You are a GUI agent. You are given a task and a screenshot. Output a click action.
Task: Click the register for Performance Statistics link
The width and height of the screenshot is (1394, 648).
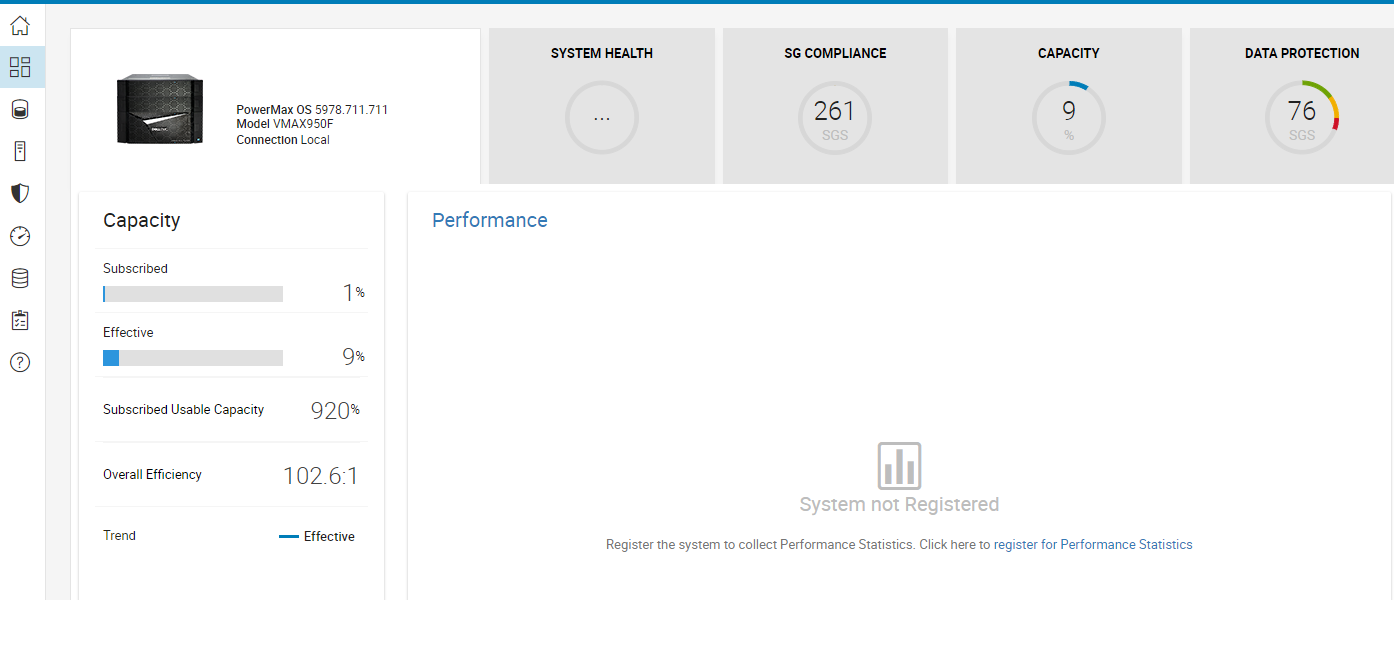(1094, 544)
